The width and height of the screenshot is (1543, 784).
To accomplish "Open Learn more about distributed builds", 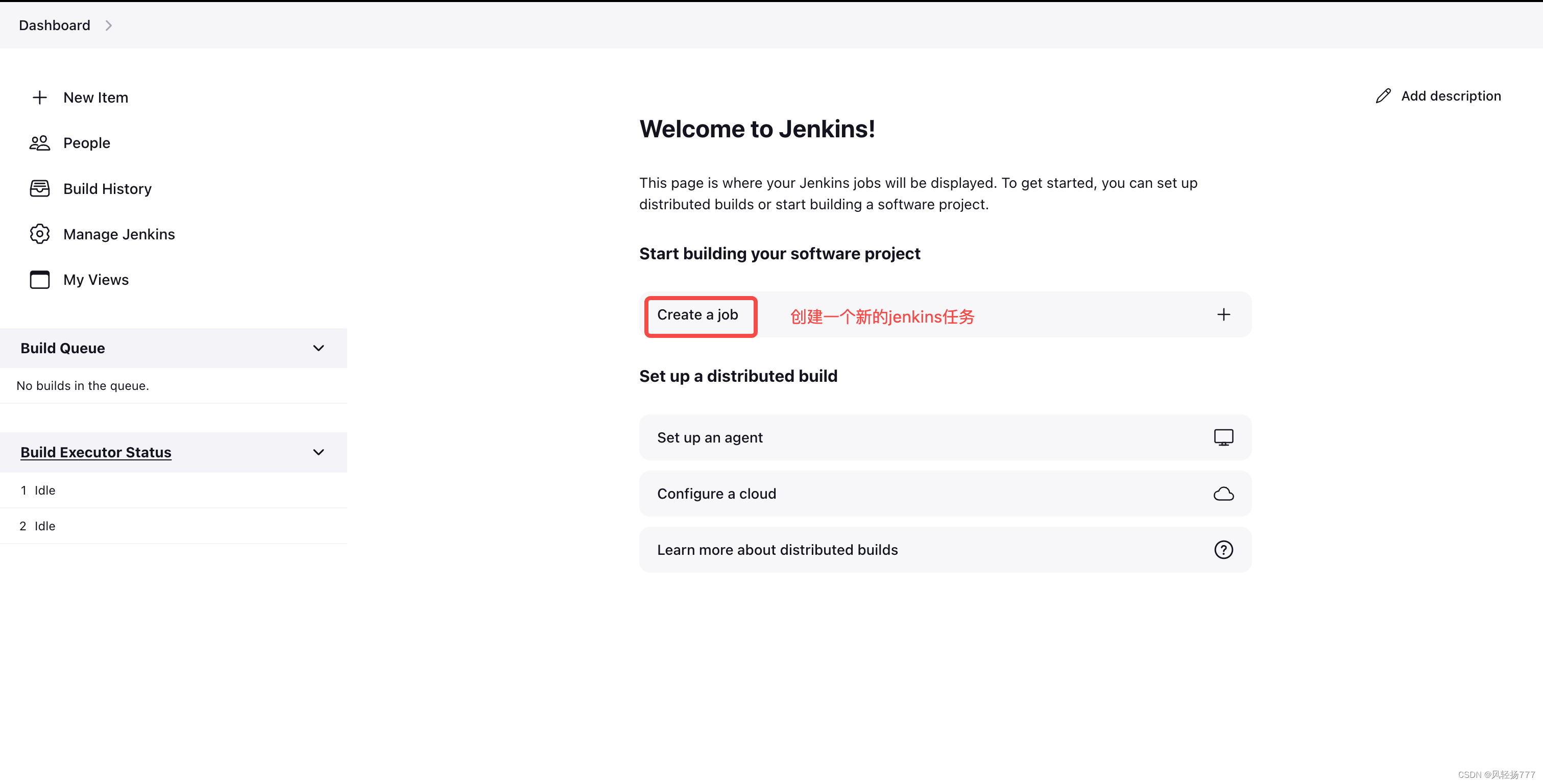I will pos(945,550).
